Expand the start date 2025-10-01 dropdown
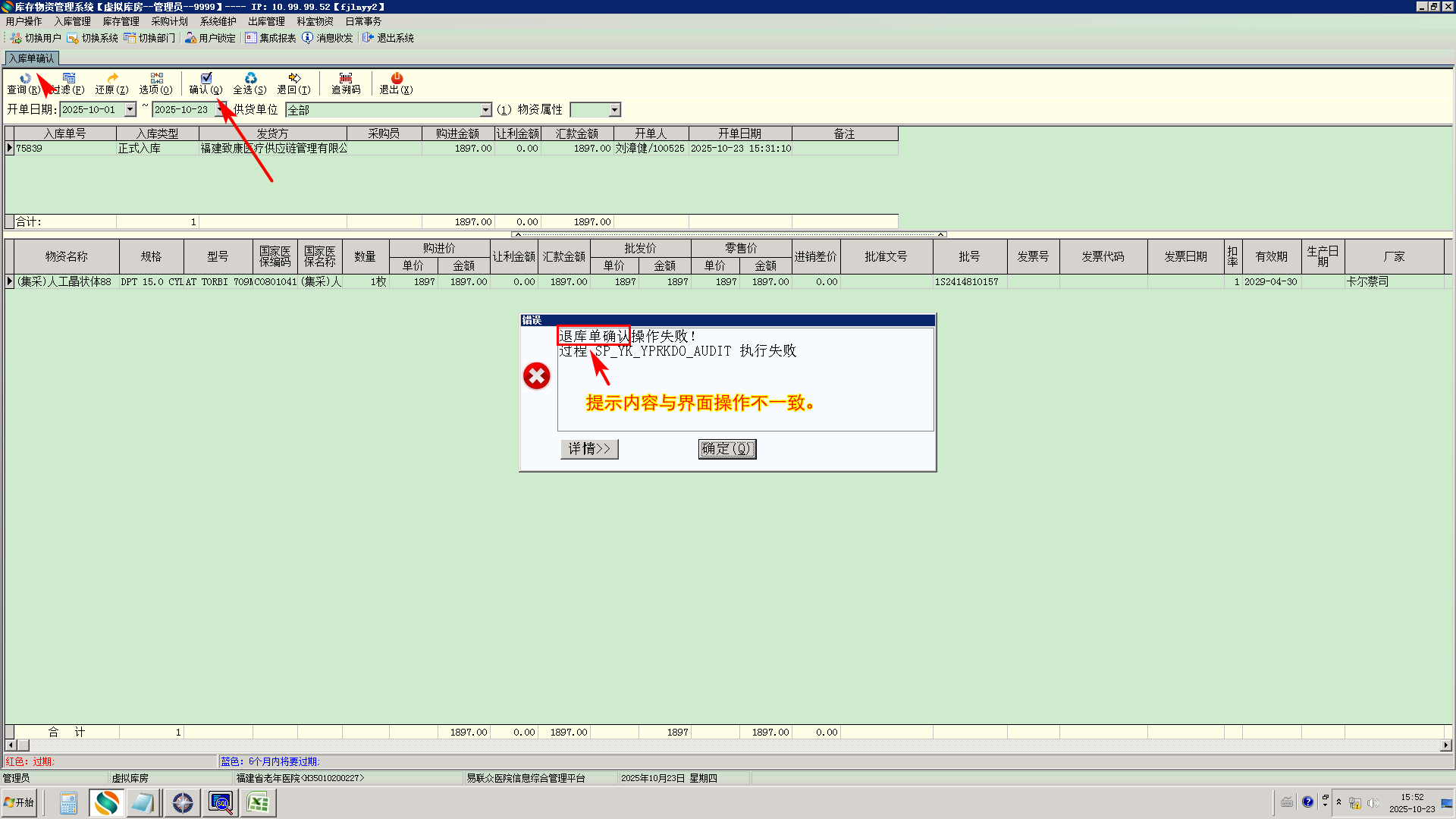 [130, 110]
